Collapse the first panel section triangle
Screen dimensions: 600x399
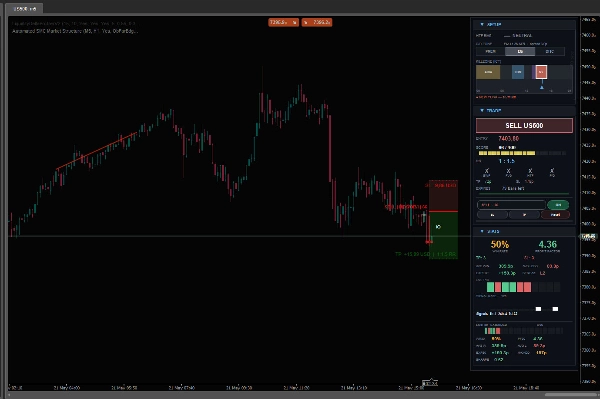tap(482, 24)
